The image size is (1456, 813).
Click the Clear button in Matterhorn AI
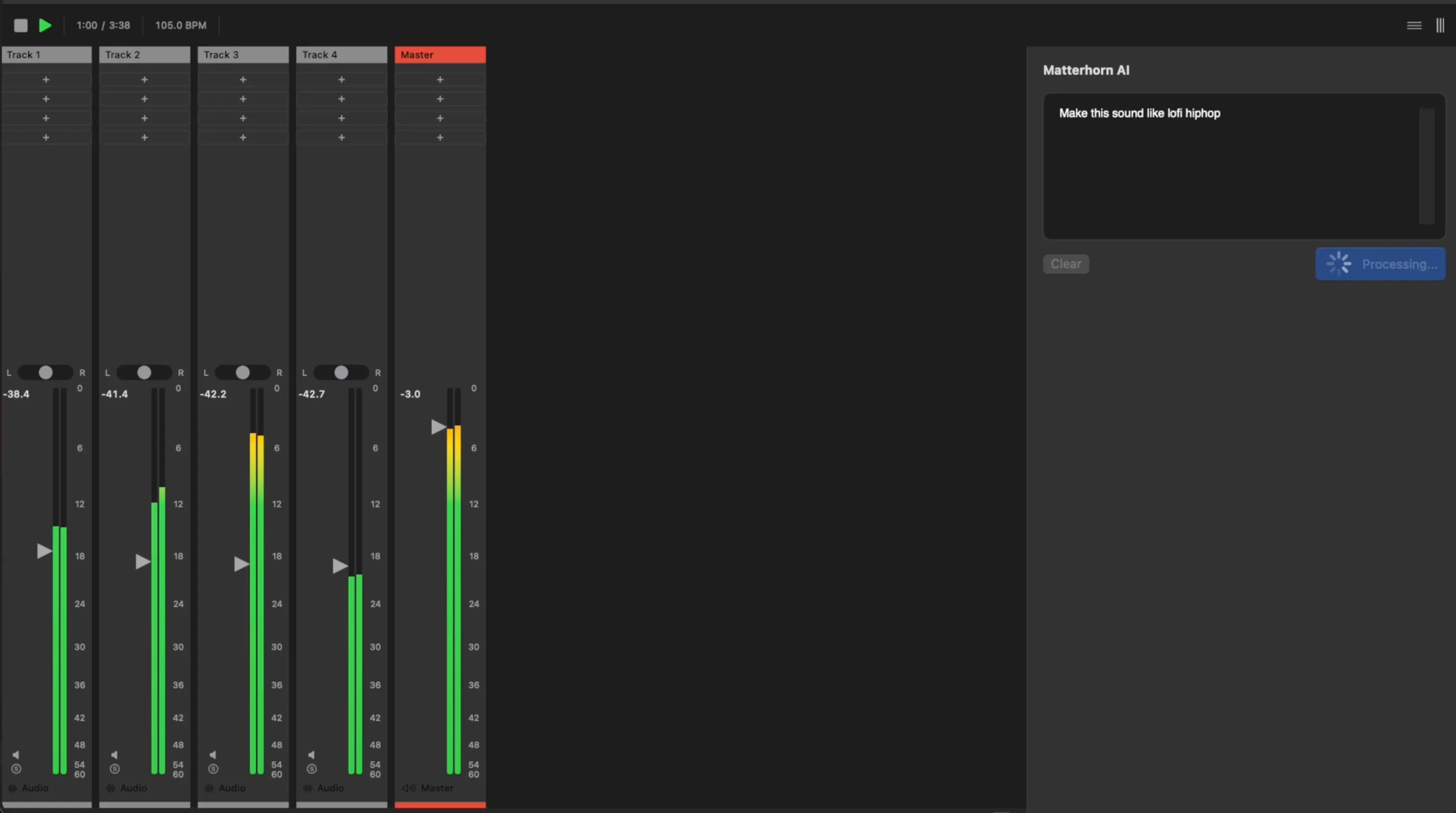(x=1066, y=264)
